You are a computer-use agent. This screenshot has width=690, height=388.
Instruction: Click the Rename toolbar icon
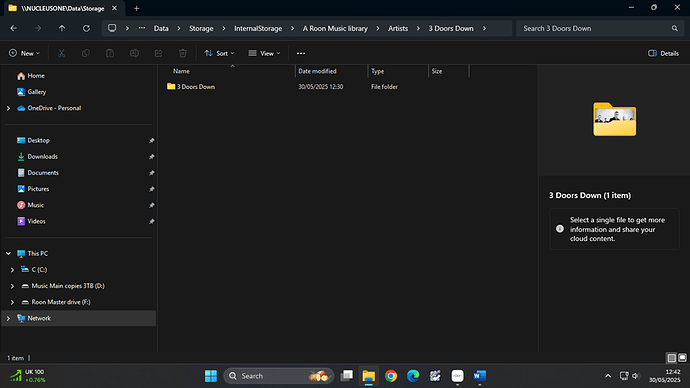click(x=134, y=53)
